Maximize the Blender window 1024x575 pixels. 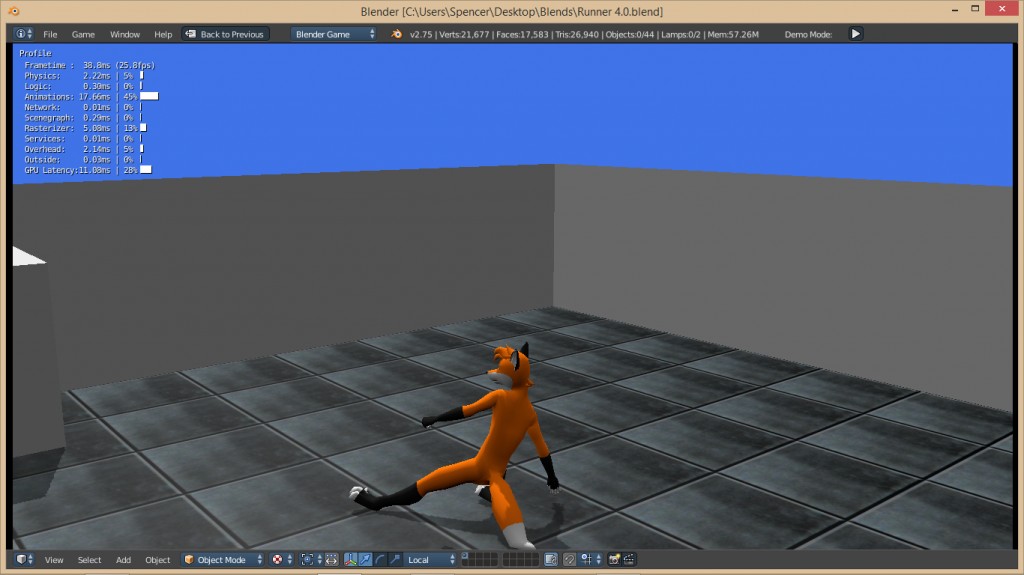click(975, 9)
